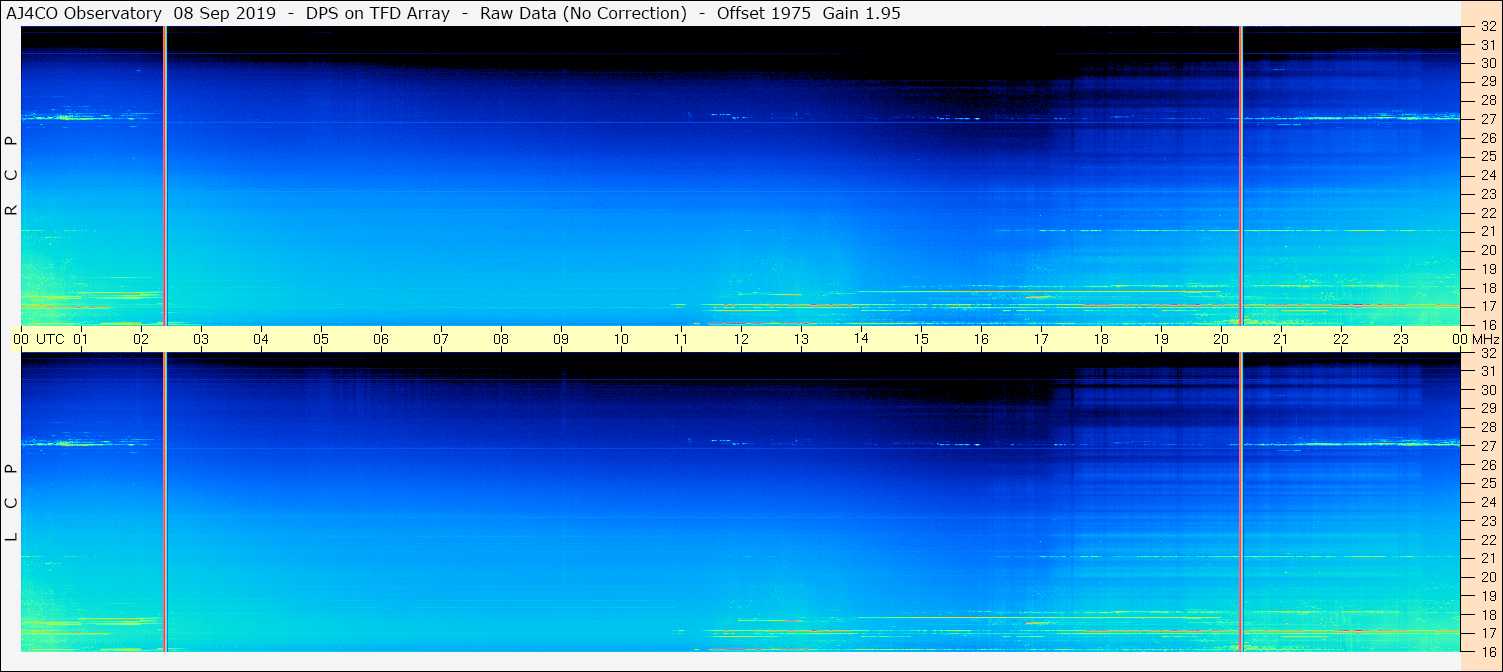The image size is (1503, 672).
Task: Click the '15' hour label on time axis
Action: [x=921, y=339]
